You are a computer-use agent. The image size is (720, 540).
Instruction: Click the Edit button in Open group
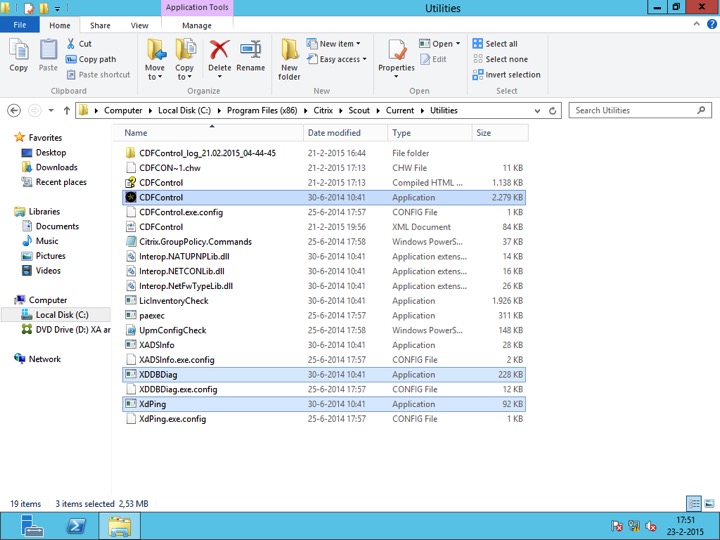(433, 59)
